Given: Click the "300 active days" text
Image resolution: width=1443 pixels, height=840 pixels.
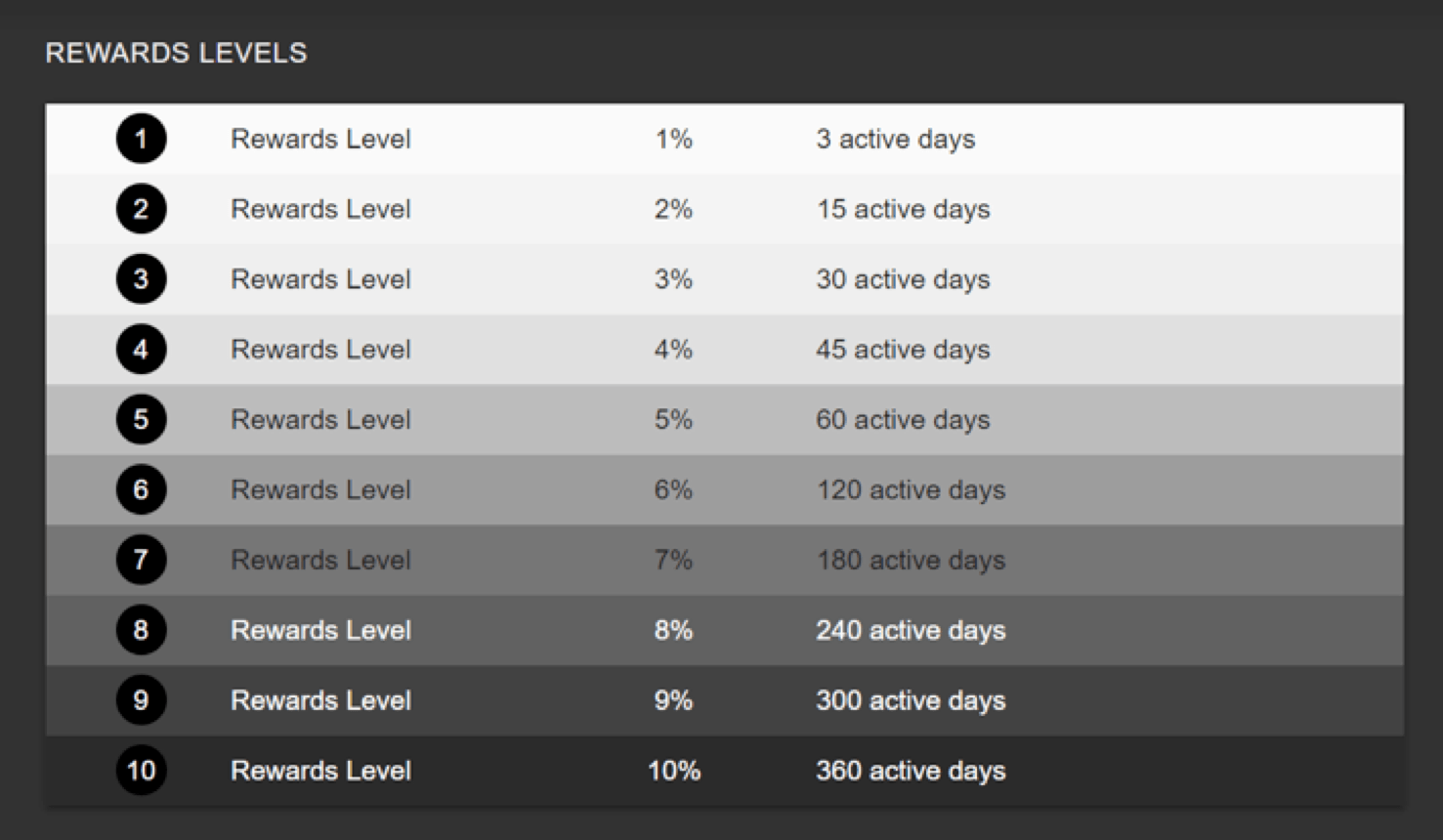Looking at the screenshot, I should [911, 700].
